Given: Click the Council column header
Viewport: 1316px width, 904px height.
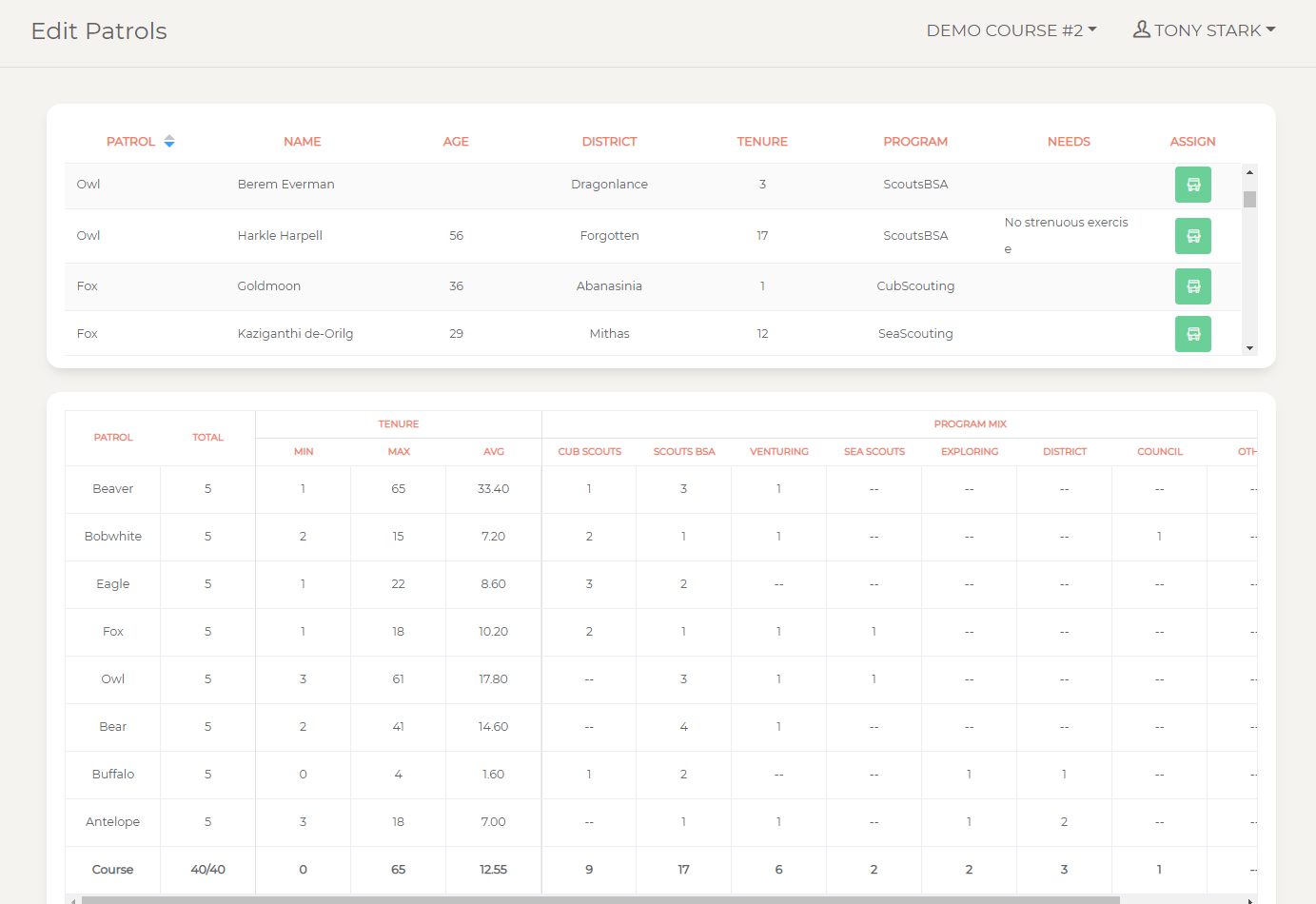Looking at the screenshot, I should pos(1159,452).
